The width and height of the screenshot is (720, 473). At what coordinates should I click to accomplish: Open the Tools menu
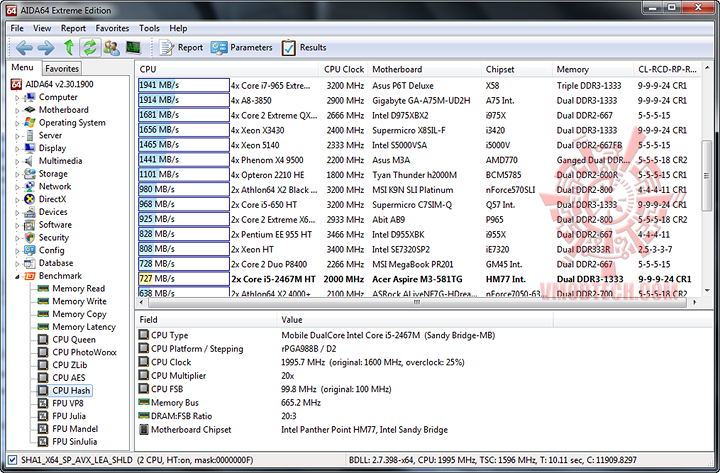(149, 28)
